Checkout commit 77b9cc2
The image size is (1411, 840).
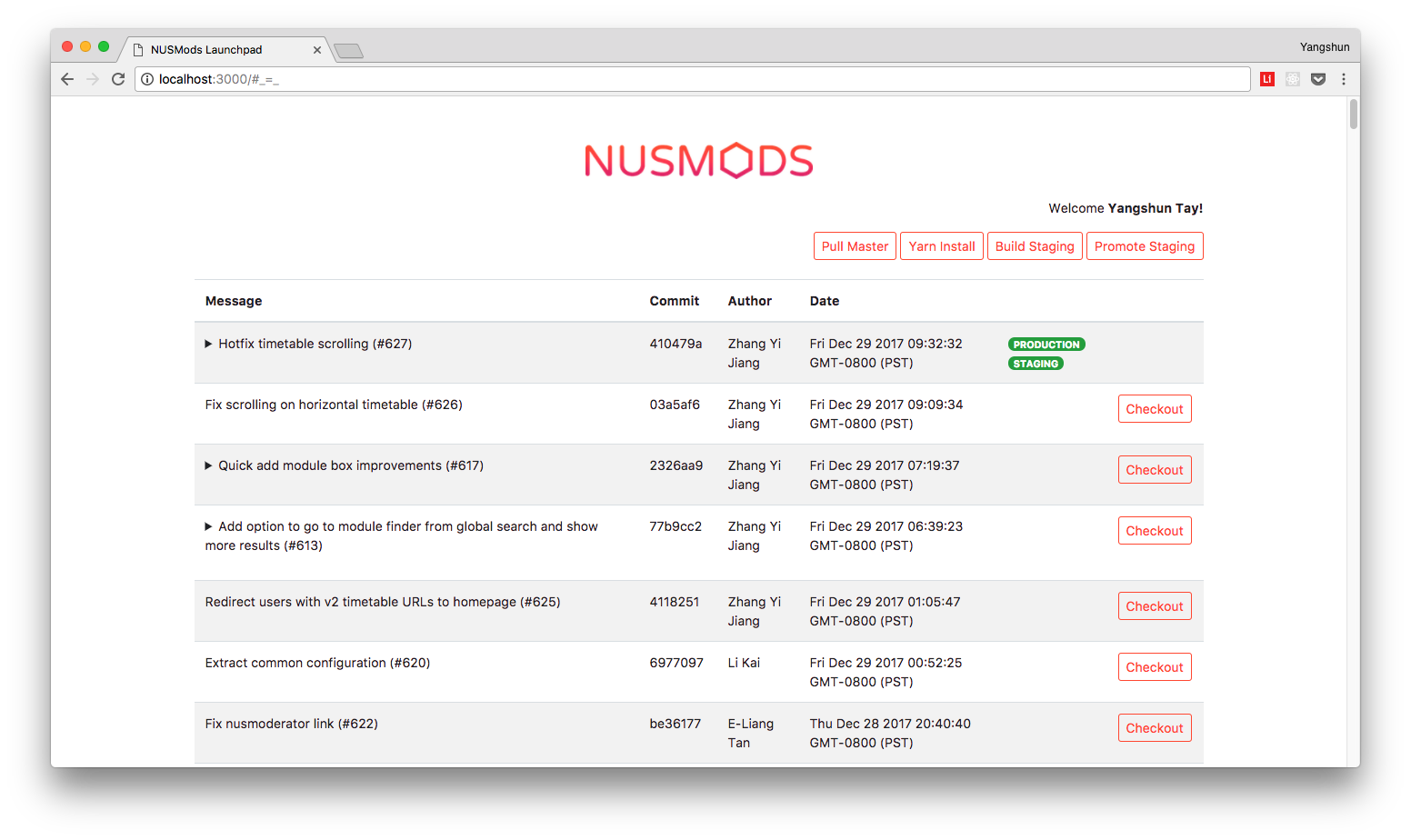click(x=1155, y=531)
